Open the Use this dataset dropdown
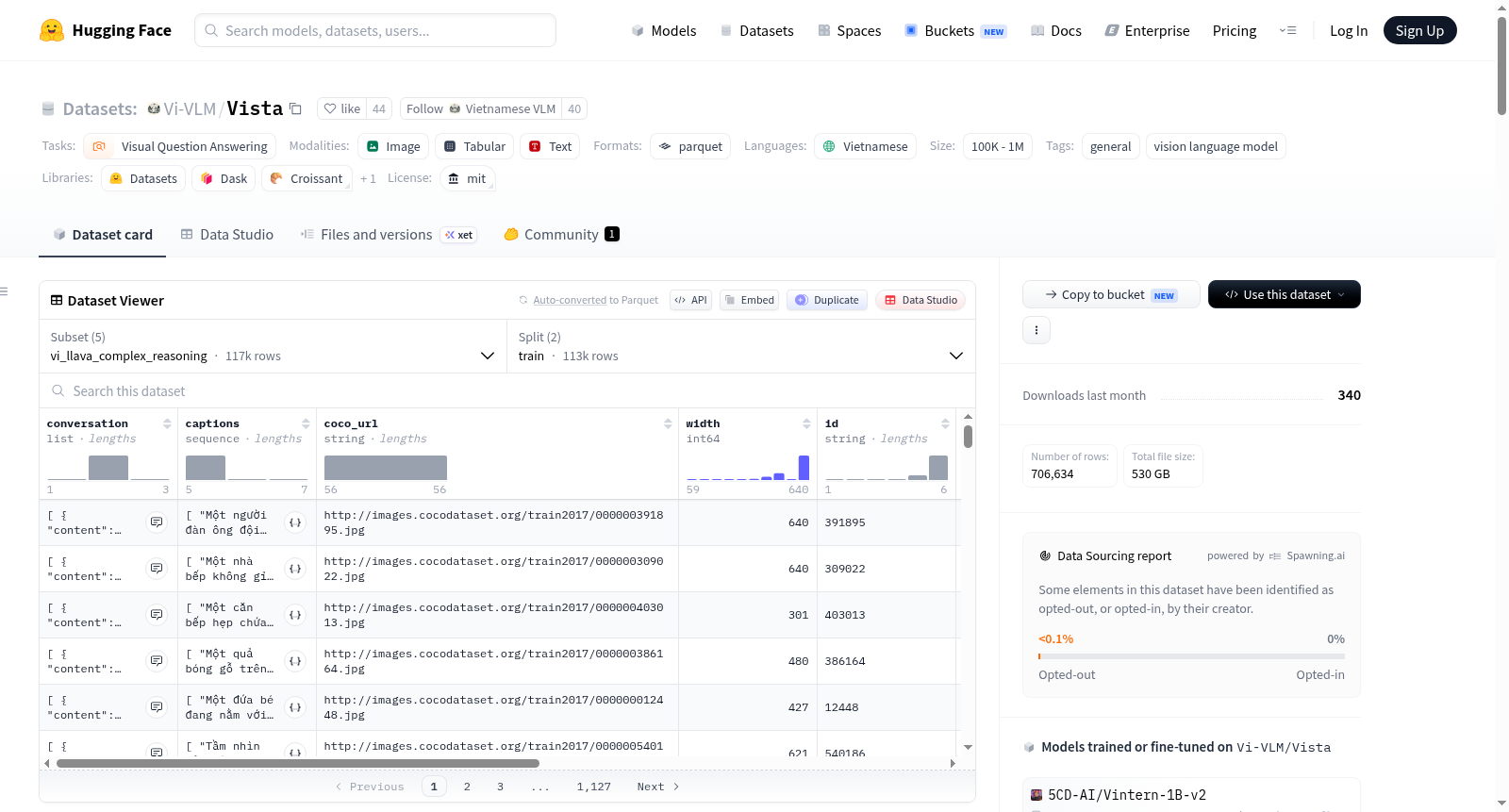Viewport: 1509px width, 812px height. point(1284,294)
